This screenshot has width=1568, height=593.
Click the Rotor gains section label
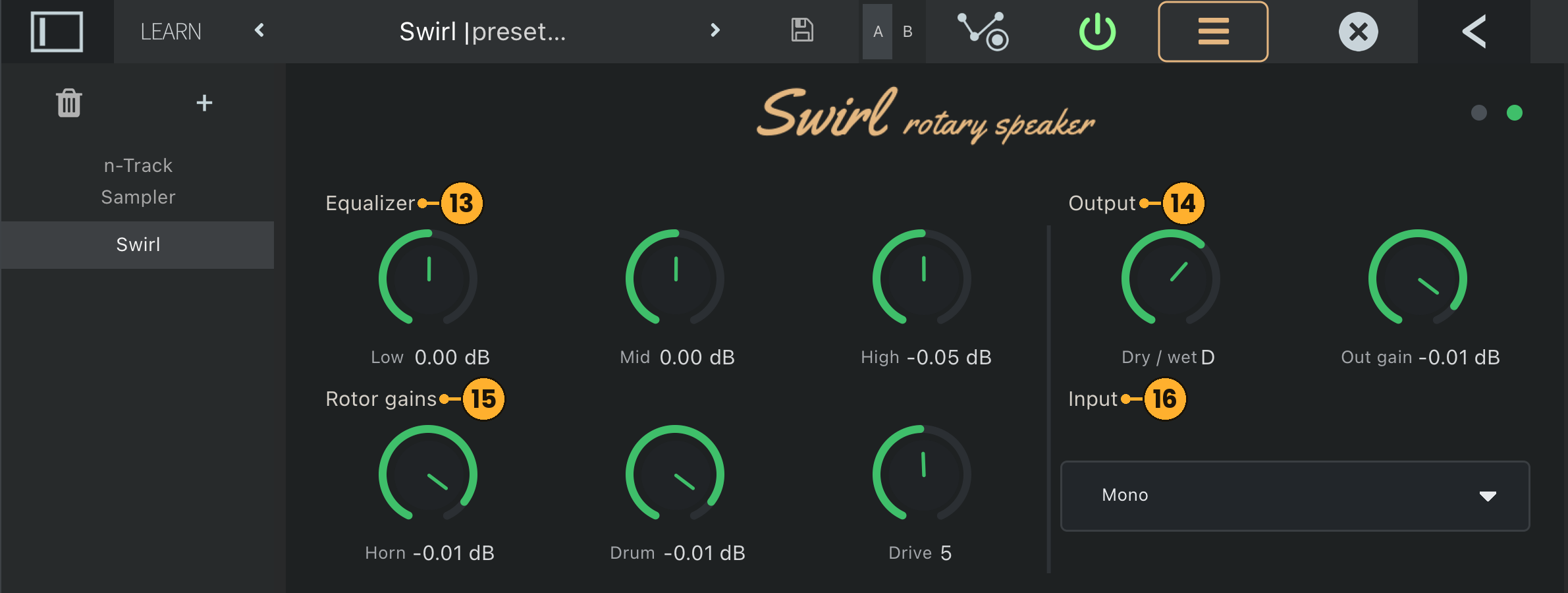click(381, 399)
